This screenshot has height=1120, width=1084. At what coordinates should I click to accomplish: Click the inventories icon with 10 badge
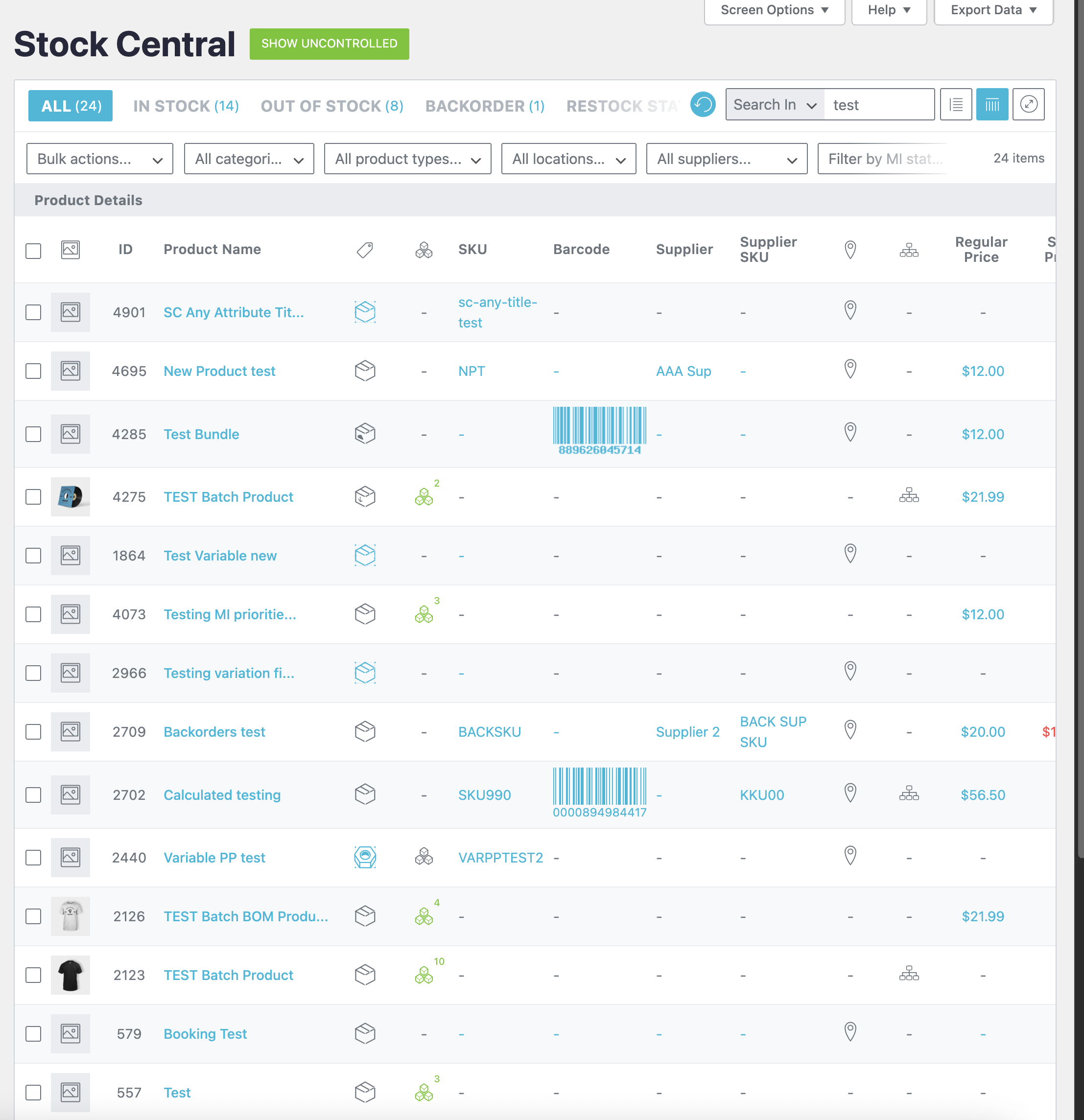[424, 975]
